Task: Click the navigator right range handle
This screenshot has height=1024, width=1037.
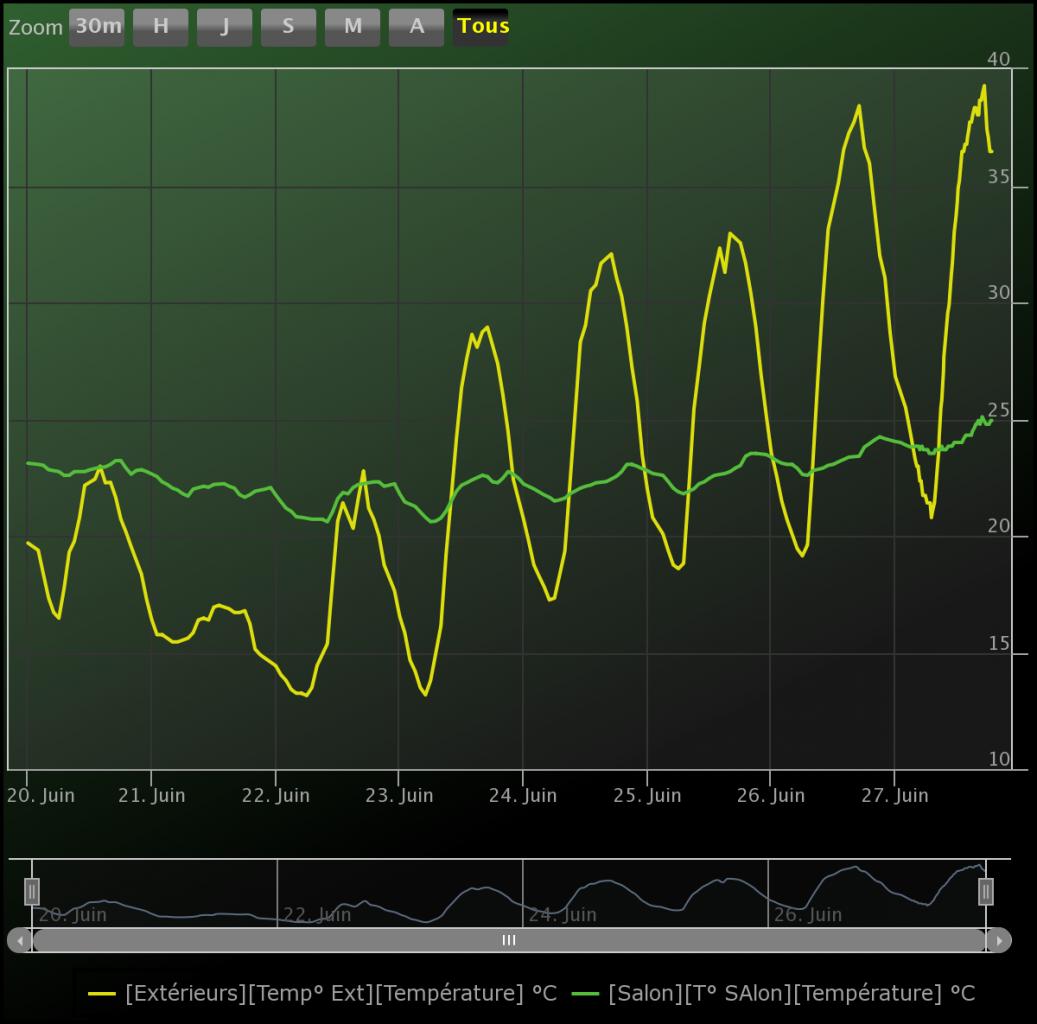Action: coord(985,892)
